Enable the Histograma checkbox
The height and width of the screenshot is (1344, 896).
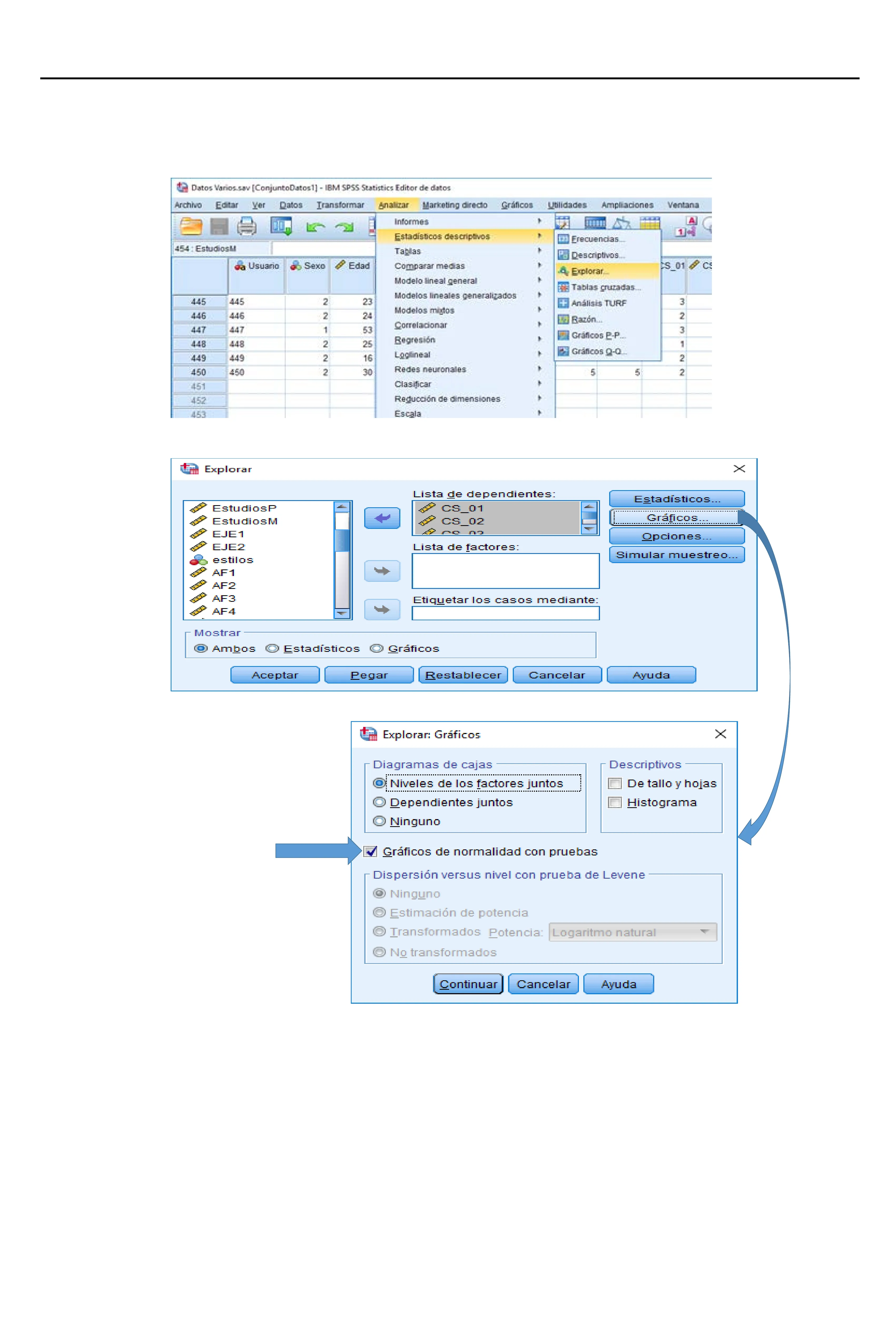(615, 802)
